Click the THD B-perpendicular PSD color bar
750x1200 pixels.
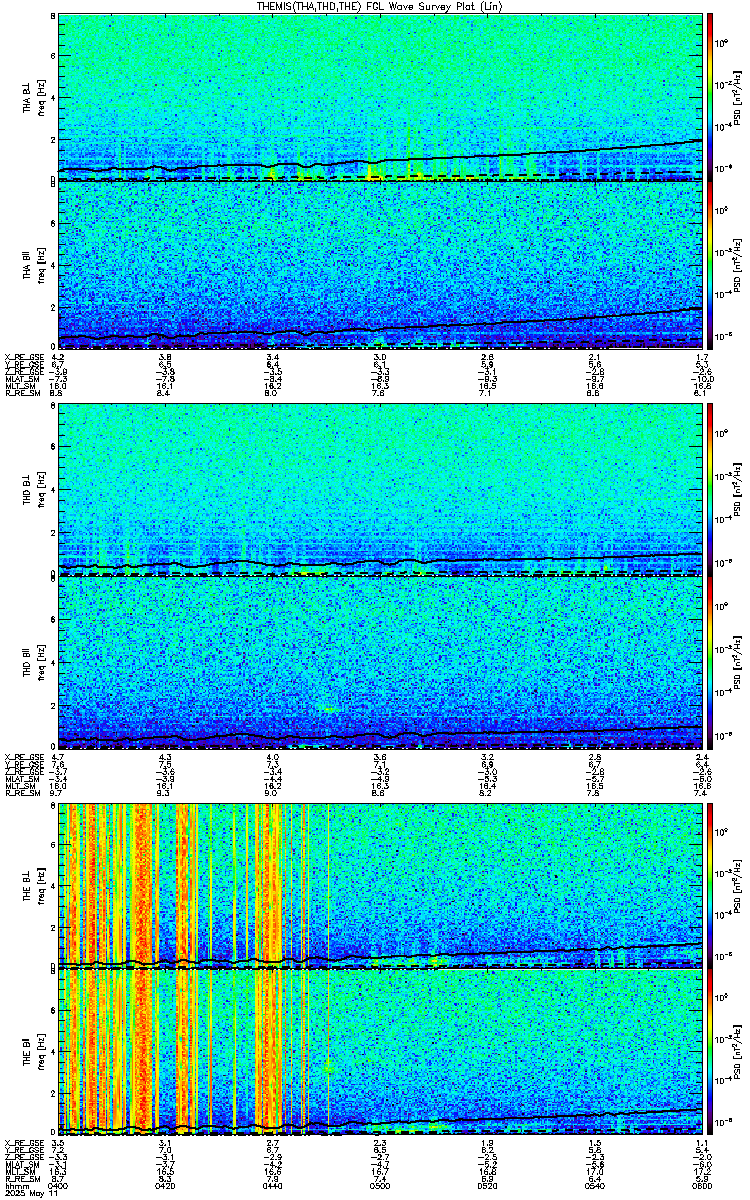tap(710, 489)
